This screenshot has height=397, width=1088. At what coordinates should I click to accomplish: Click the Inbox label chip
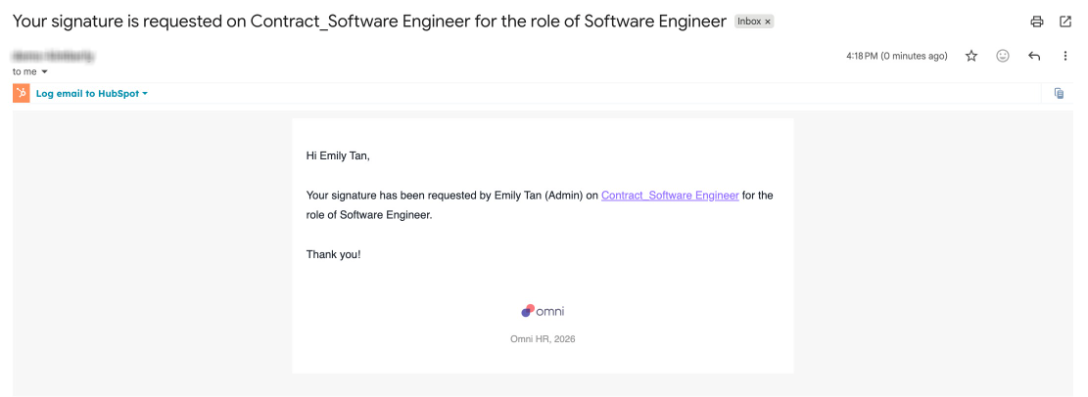754,22
